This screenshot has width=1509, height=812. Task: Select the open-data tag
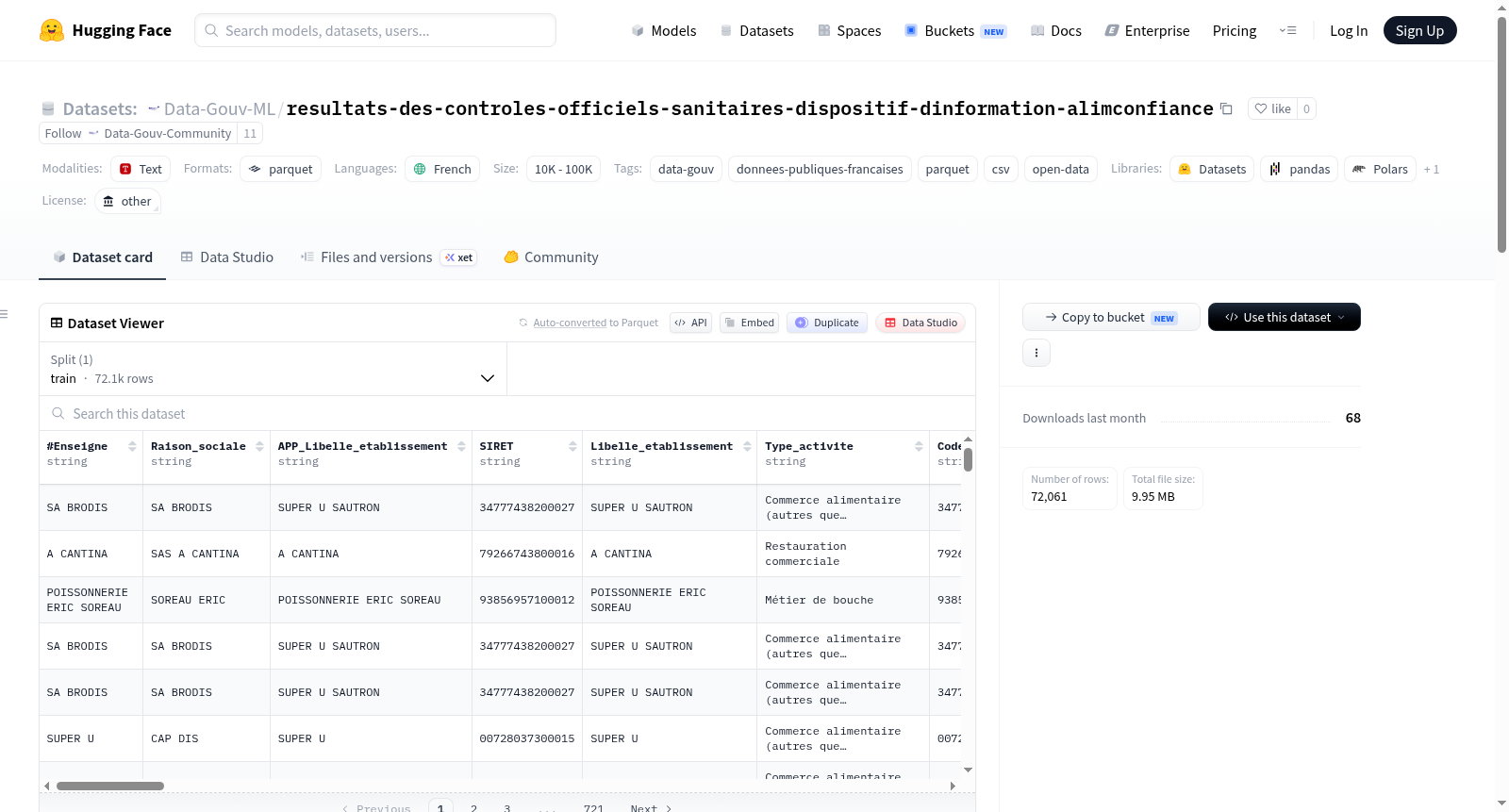1060,169
